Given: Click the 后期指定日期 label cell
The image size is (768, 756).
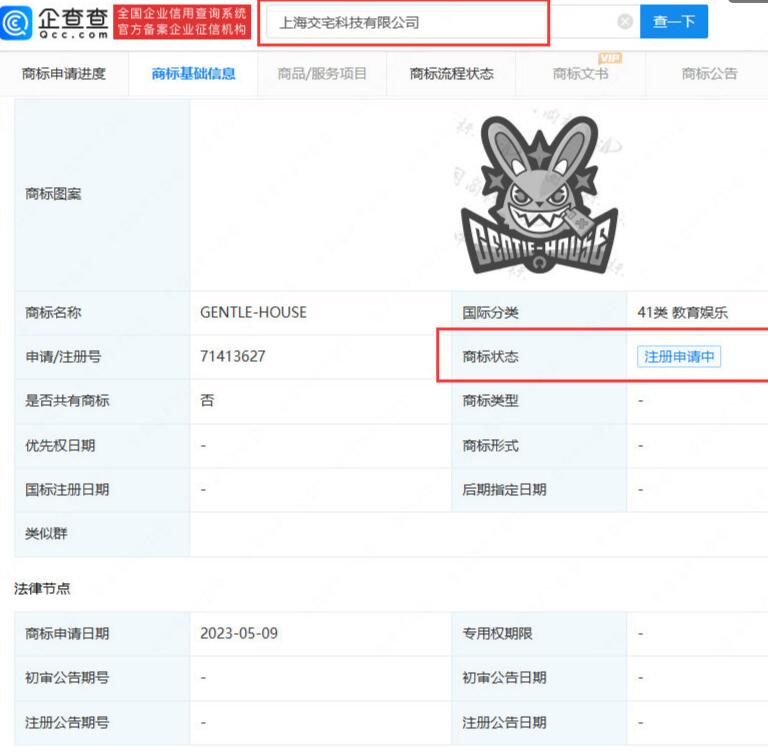Looking at the screenshot, I should (539, 490).
